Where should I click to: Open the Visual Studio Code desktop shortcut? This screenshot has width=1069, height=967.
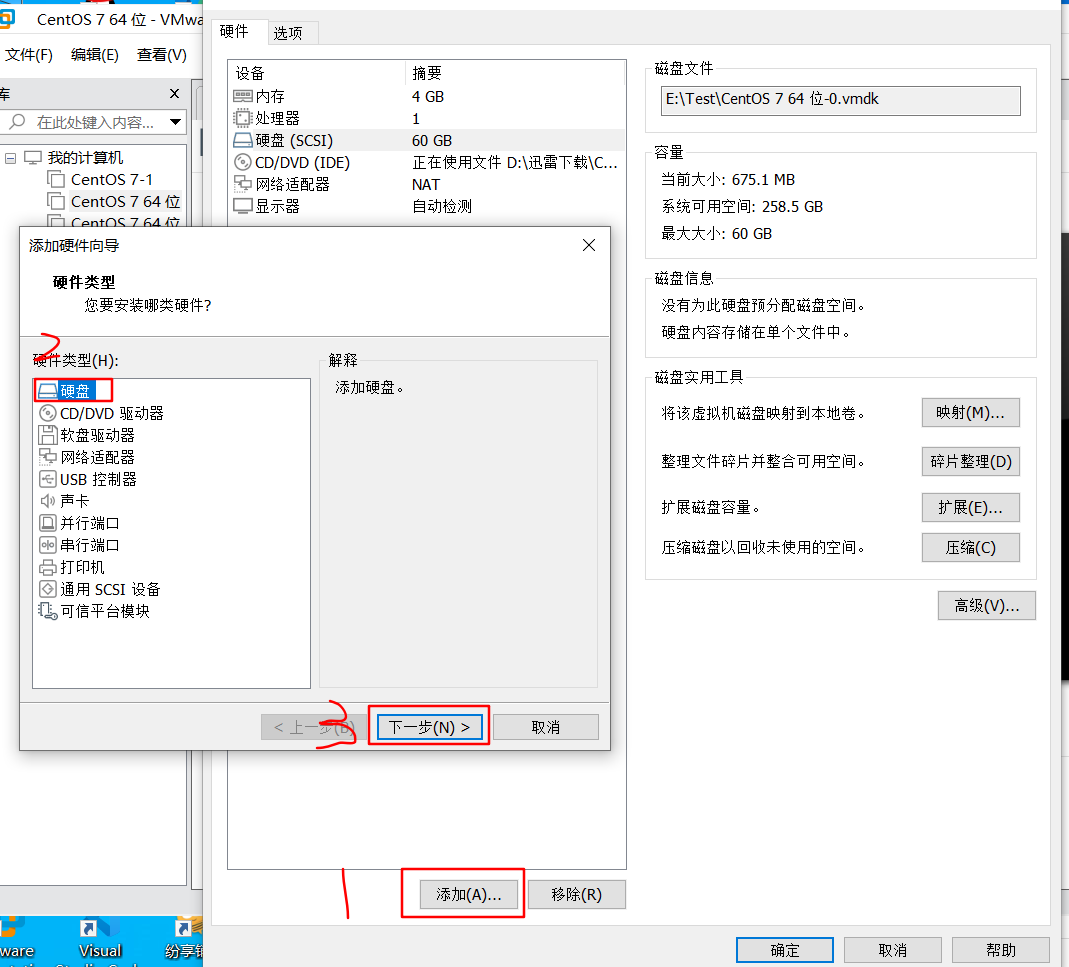[100, 941]
